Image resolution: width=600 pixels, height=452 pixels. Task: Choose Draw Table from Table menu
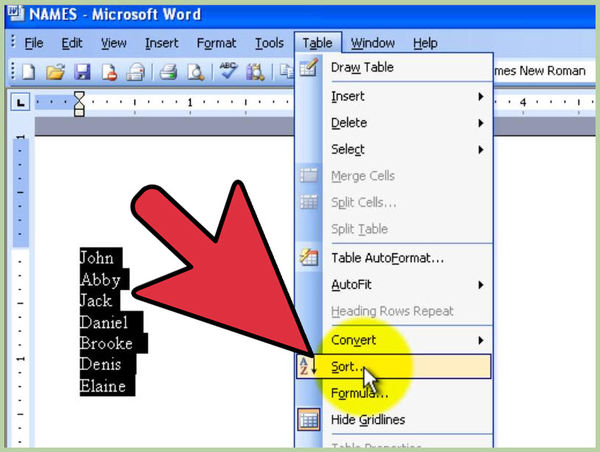tap(394, 67)
